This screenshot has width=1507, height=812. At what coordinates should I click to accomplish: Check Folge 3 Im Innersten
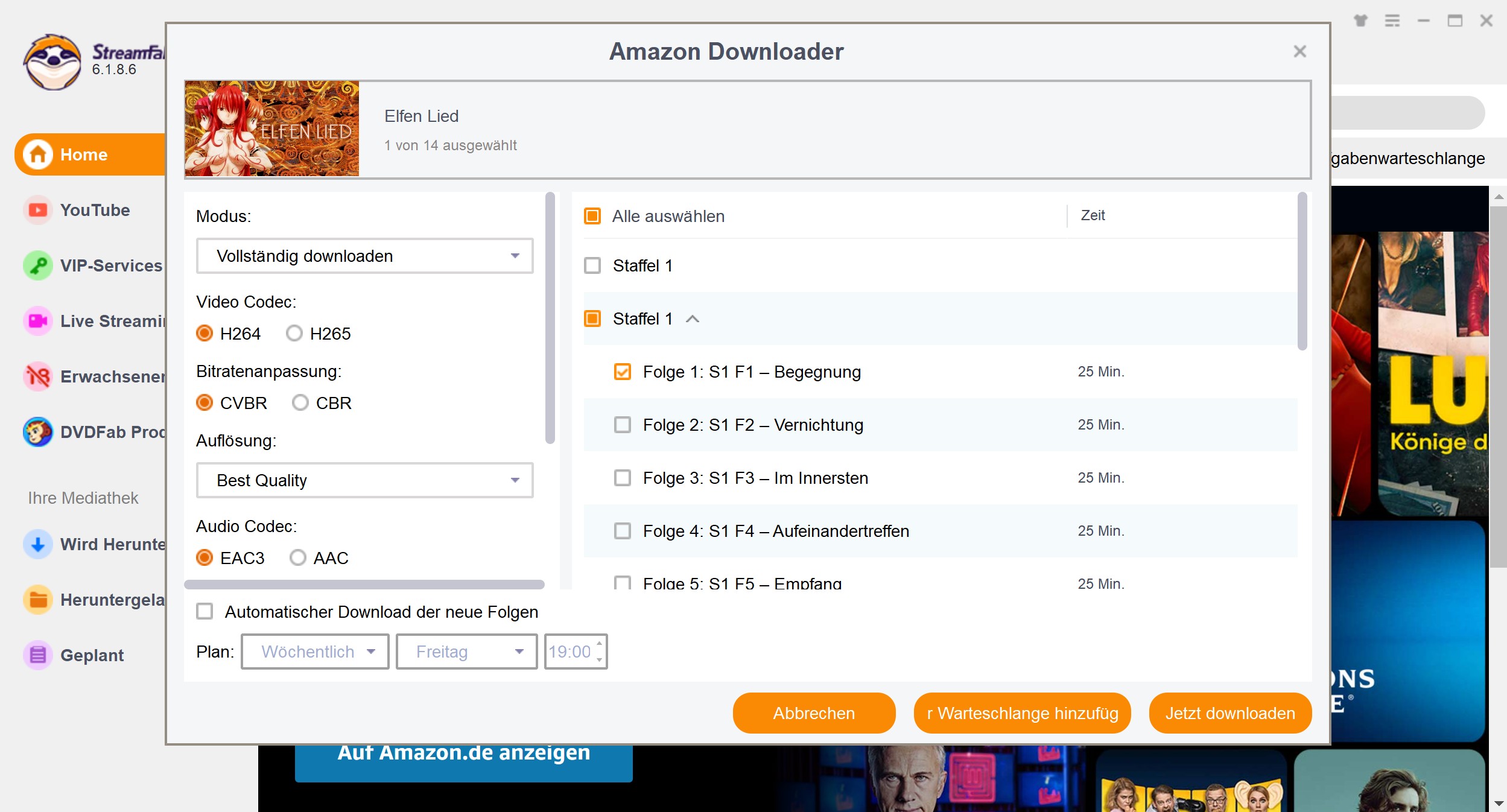623,478
